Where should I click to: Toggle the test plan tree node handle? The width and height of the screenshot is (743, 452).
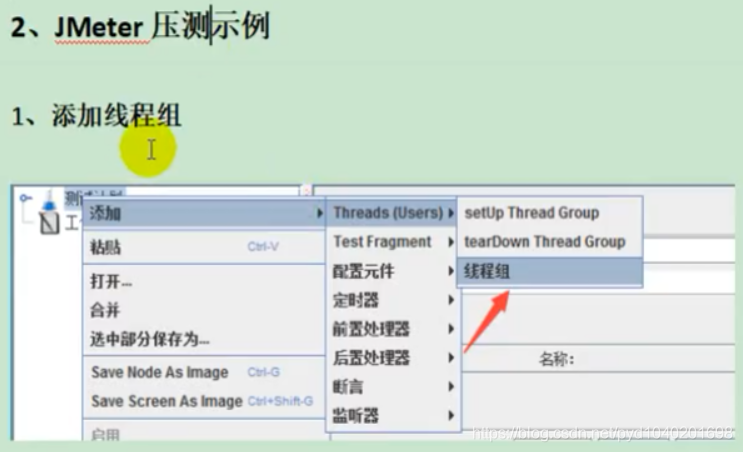[x=26, y=198]
